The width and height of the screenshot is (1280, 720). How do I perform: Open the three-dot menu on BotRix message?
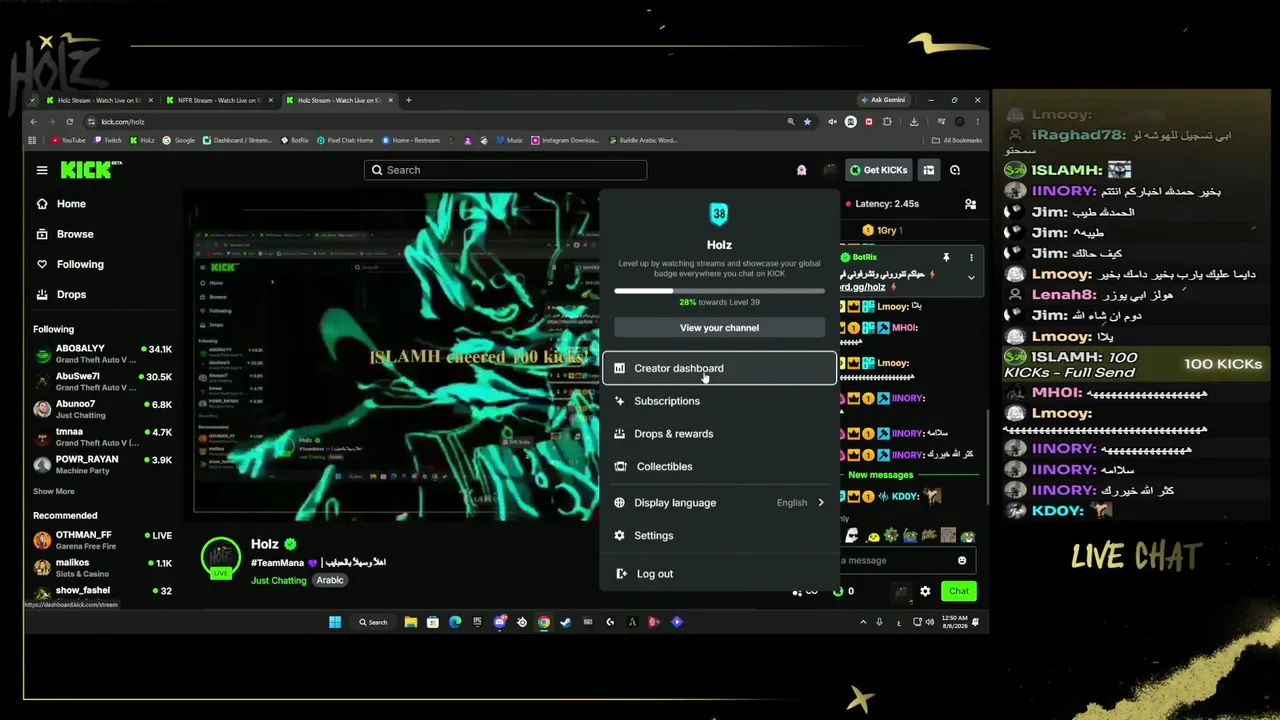(971, 258)
